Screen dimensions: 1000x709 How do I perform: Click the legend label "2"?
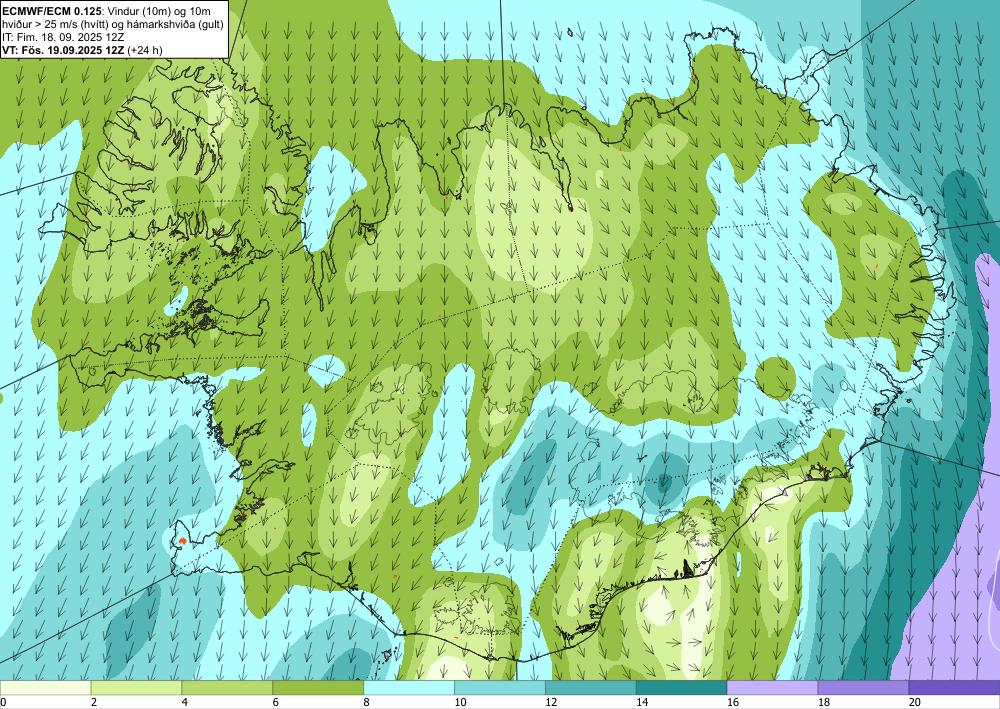pos(94,703)
